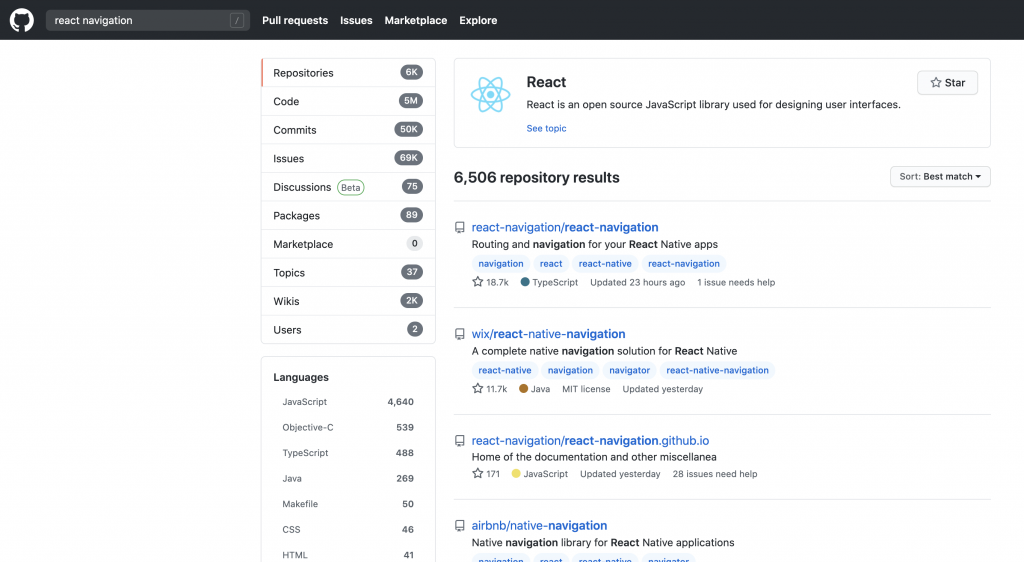Select the Users search category
Screen dimensions: 1024x562
coord(348,330)
